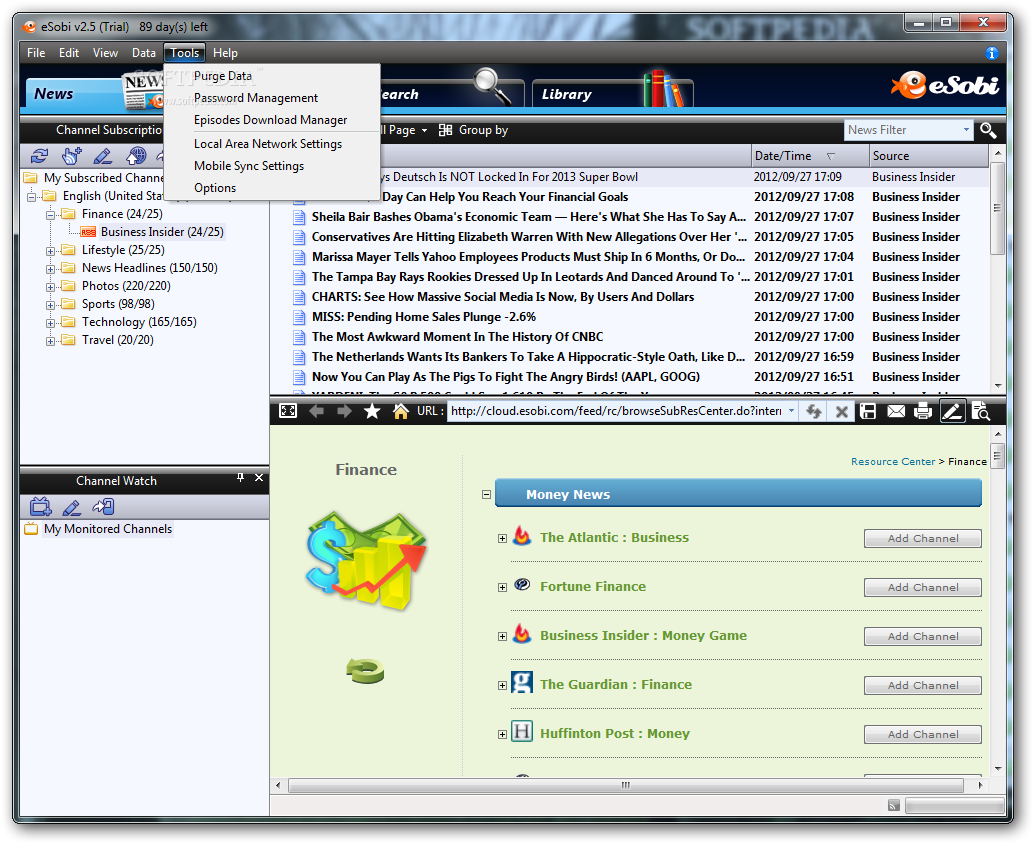Image resolution: width=1034 pixels, height=844 pixels.
Task: Collapse the Finance folder in tree
Action: [x=50, y=215]
